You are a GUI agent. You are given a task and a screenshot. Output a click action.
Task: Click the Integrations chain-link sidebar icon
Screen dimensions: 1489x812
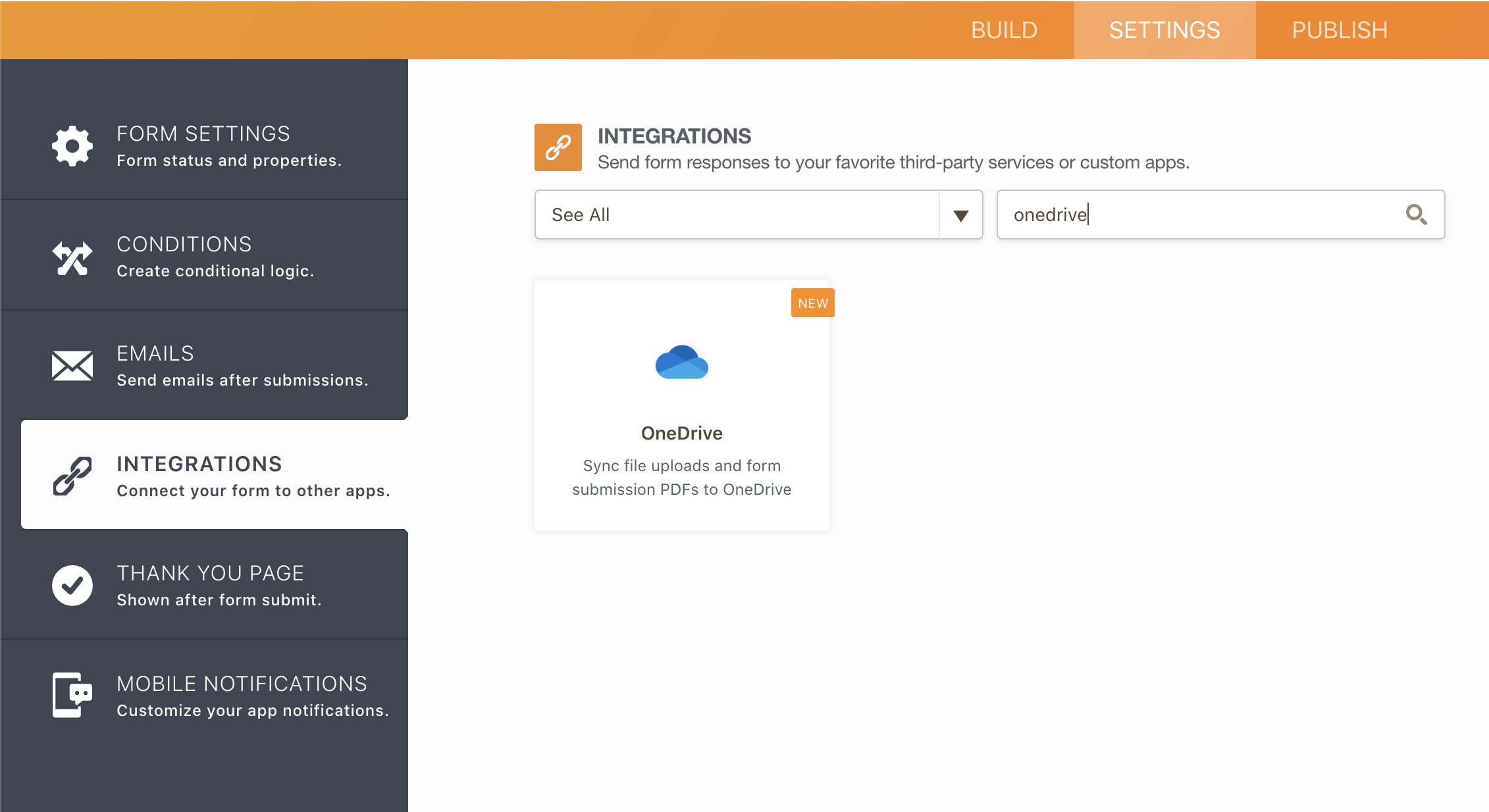pyautogui.click(x=72, y=476)
